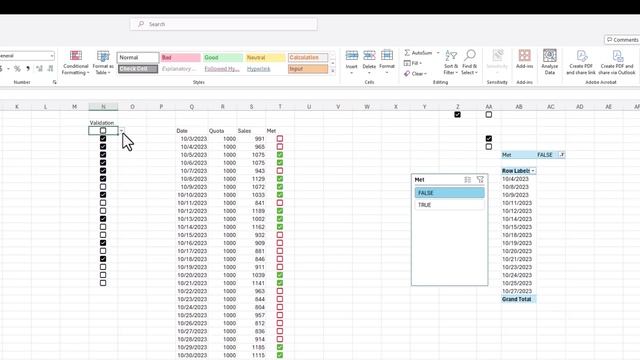Open Format as Table gallery
The width and height of the screenshot is (640, 360).
[x=103, y=62]
